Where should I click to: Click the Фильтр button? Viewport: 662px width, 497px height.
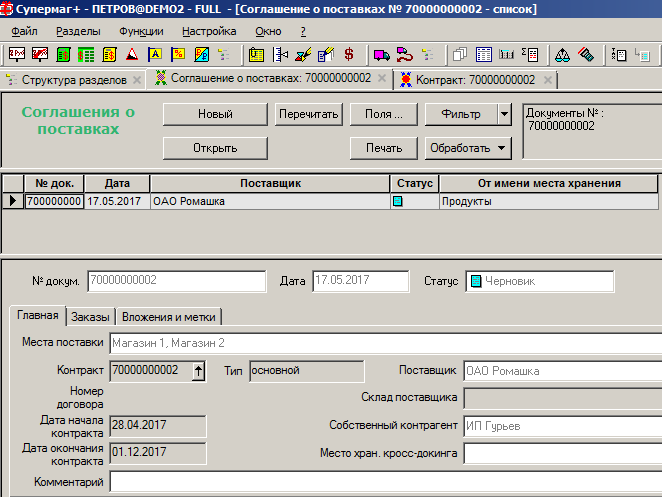click(x=461, y=114)
